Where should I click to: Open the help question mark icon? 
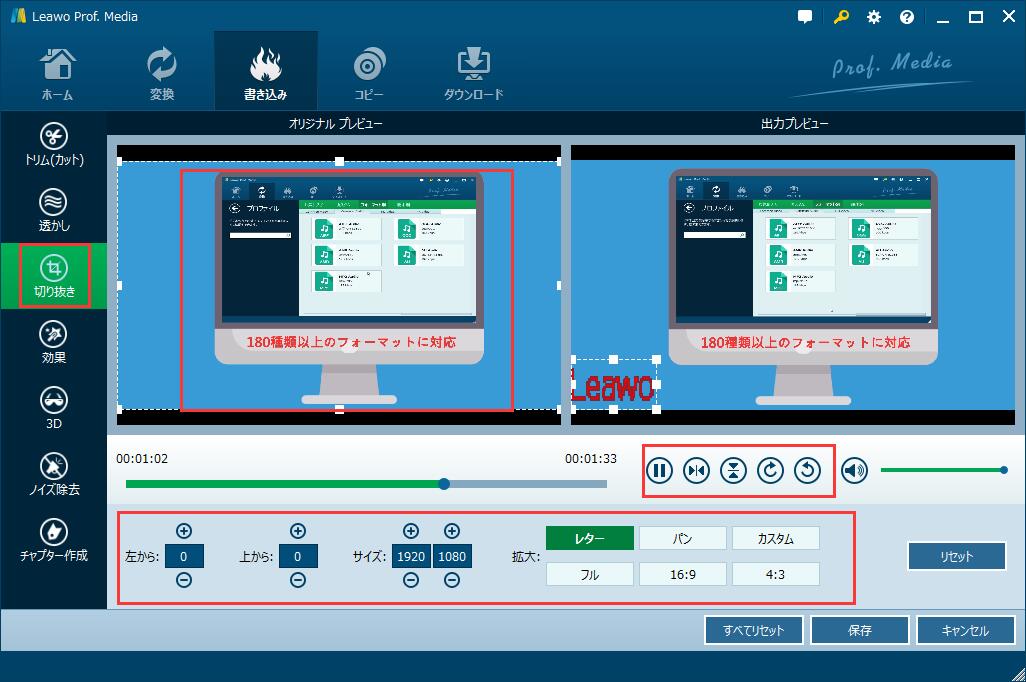[907, 17]
